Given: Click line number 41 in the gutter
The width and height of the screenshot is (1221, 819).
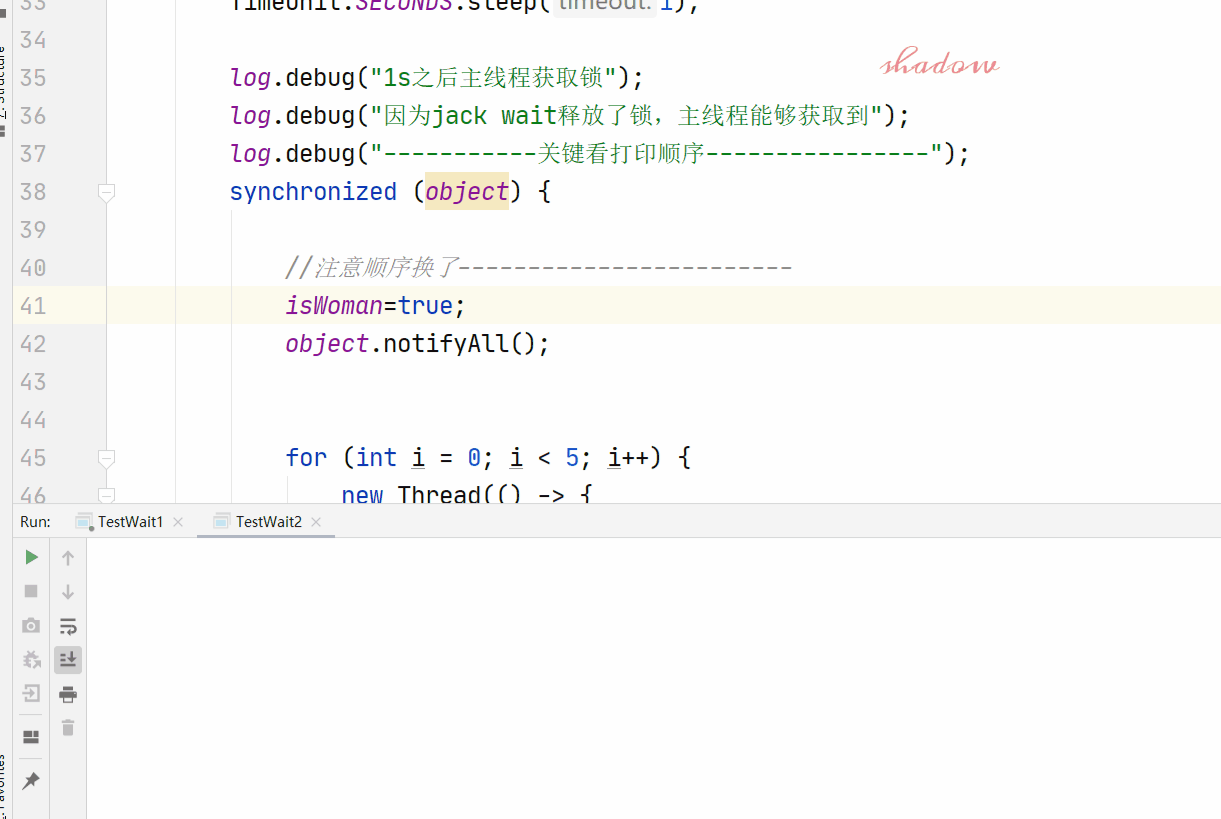Looking at the screenshot, I should (x=33, y=305).
